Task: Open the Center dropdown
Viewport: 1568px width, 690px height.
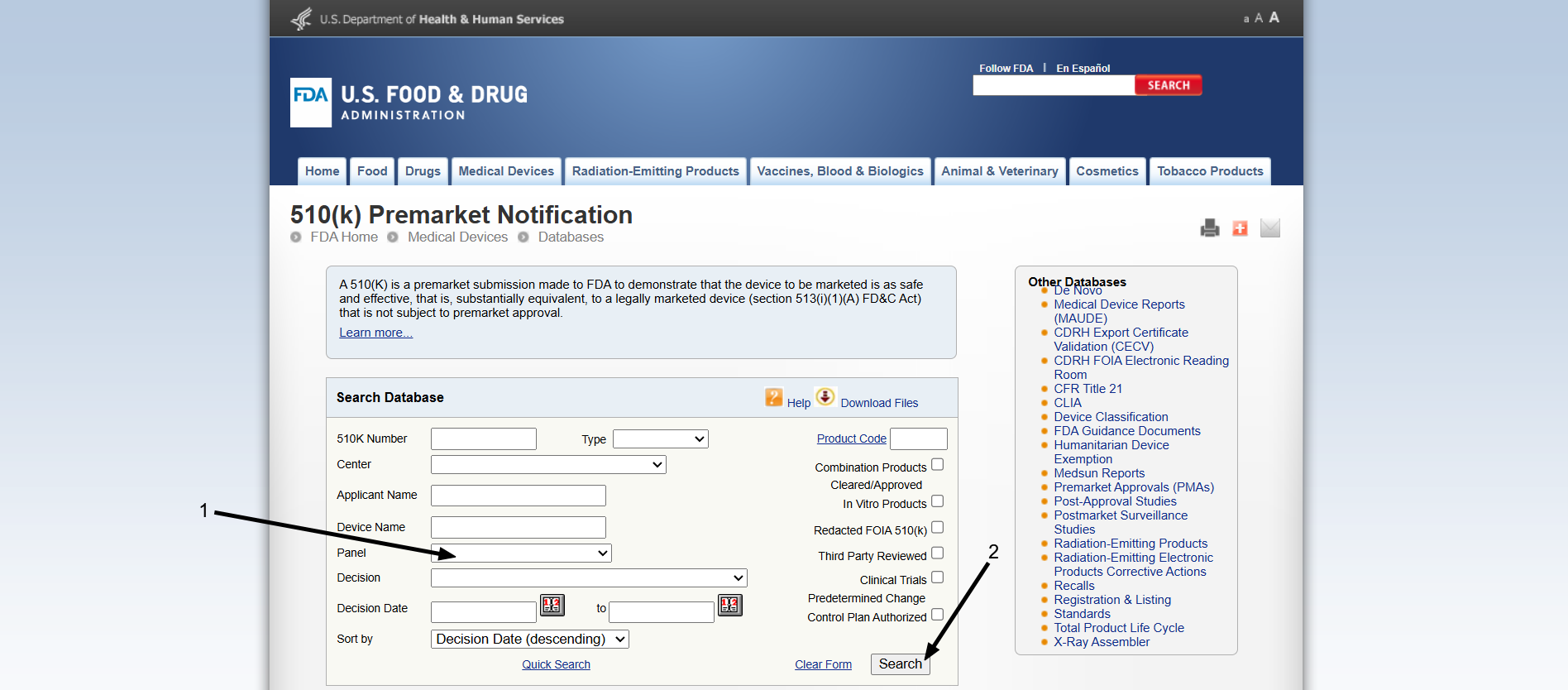Action: [548, 465]
